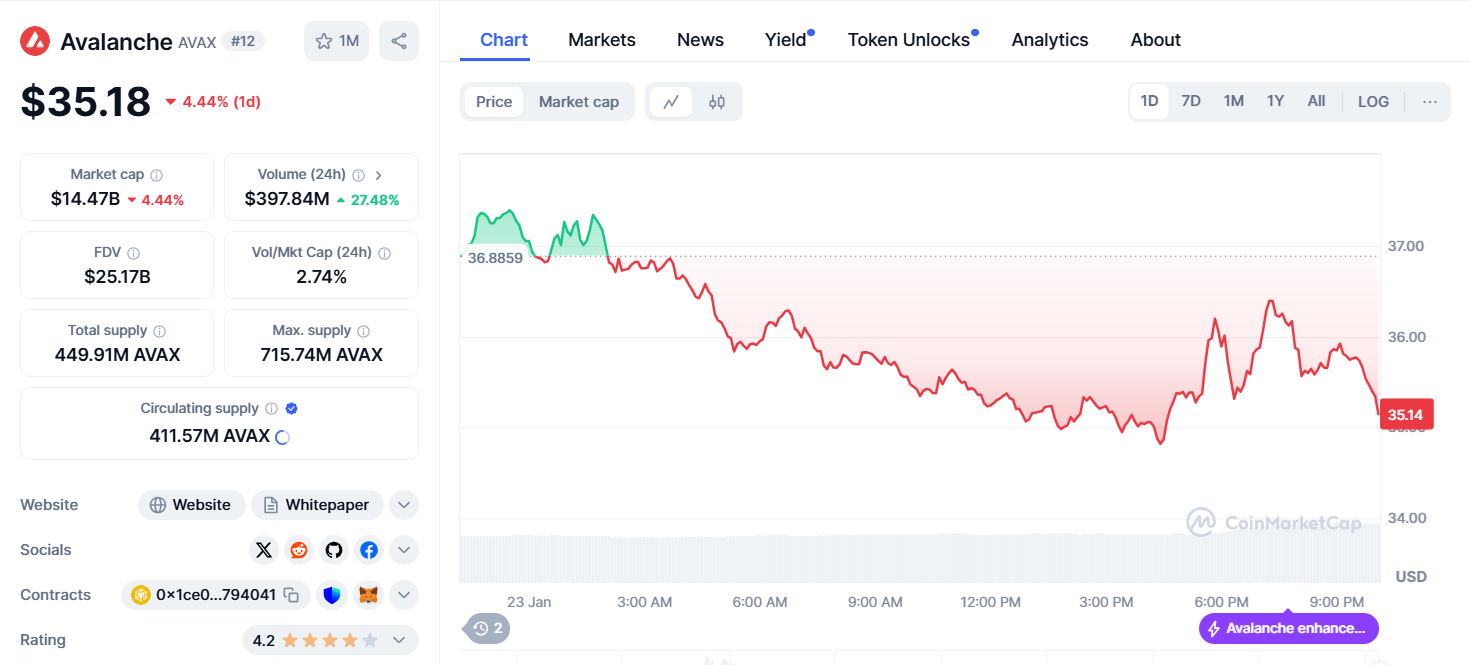The width and height of the screenshot is (1470, 665).
Task: Click the yellow chain icon in Contracts
Action: click(x=141, y=595)
